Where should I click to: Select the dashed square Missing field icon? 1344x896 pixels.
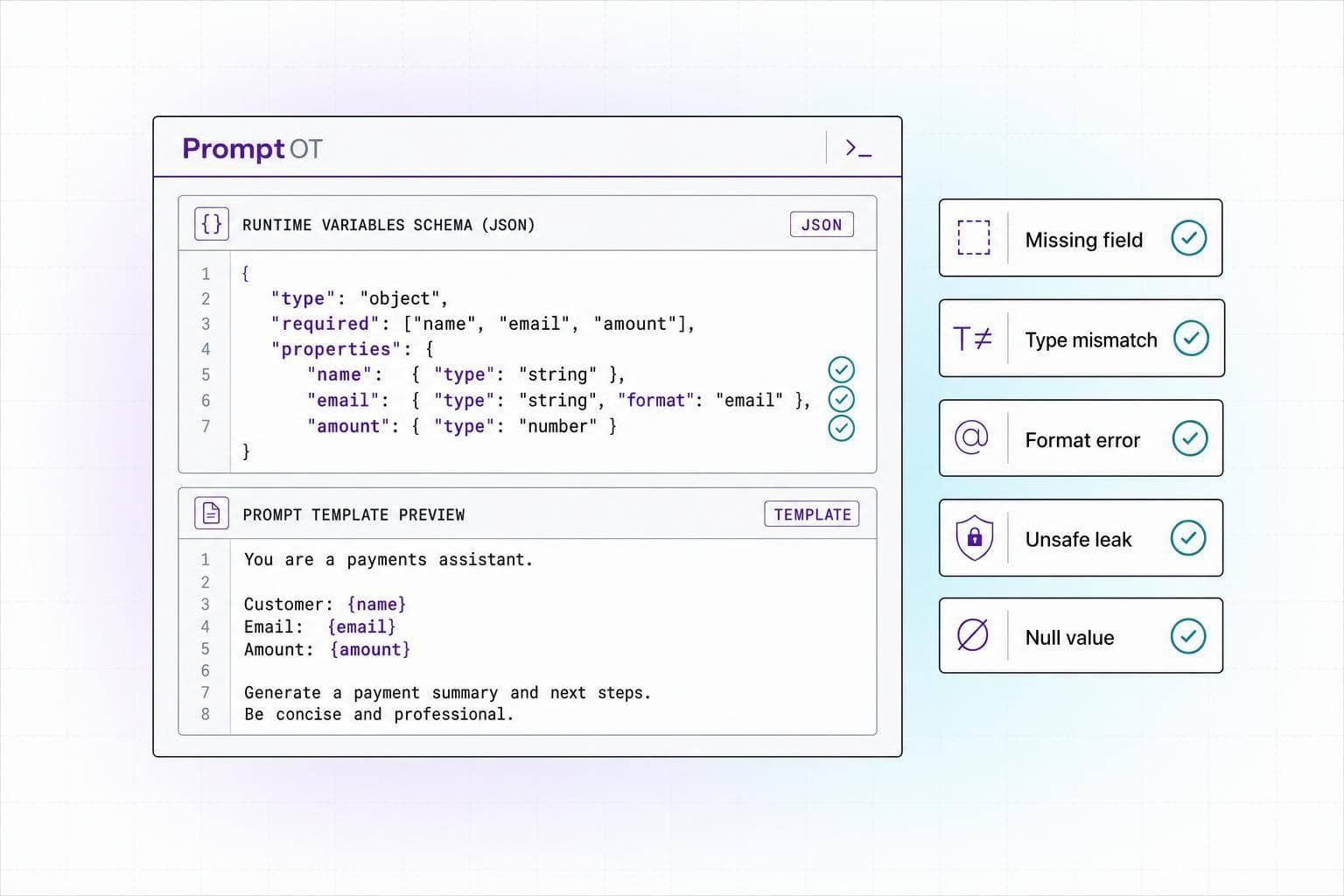[973, 238]
